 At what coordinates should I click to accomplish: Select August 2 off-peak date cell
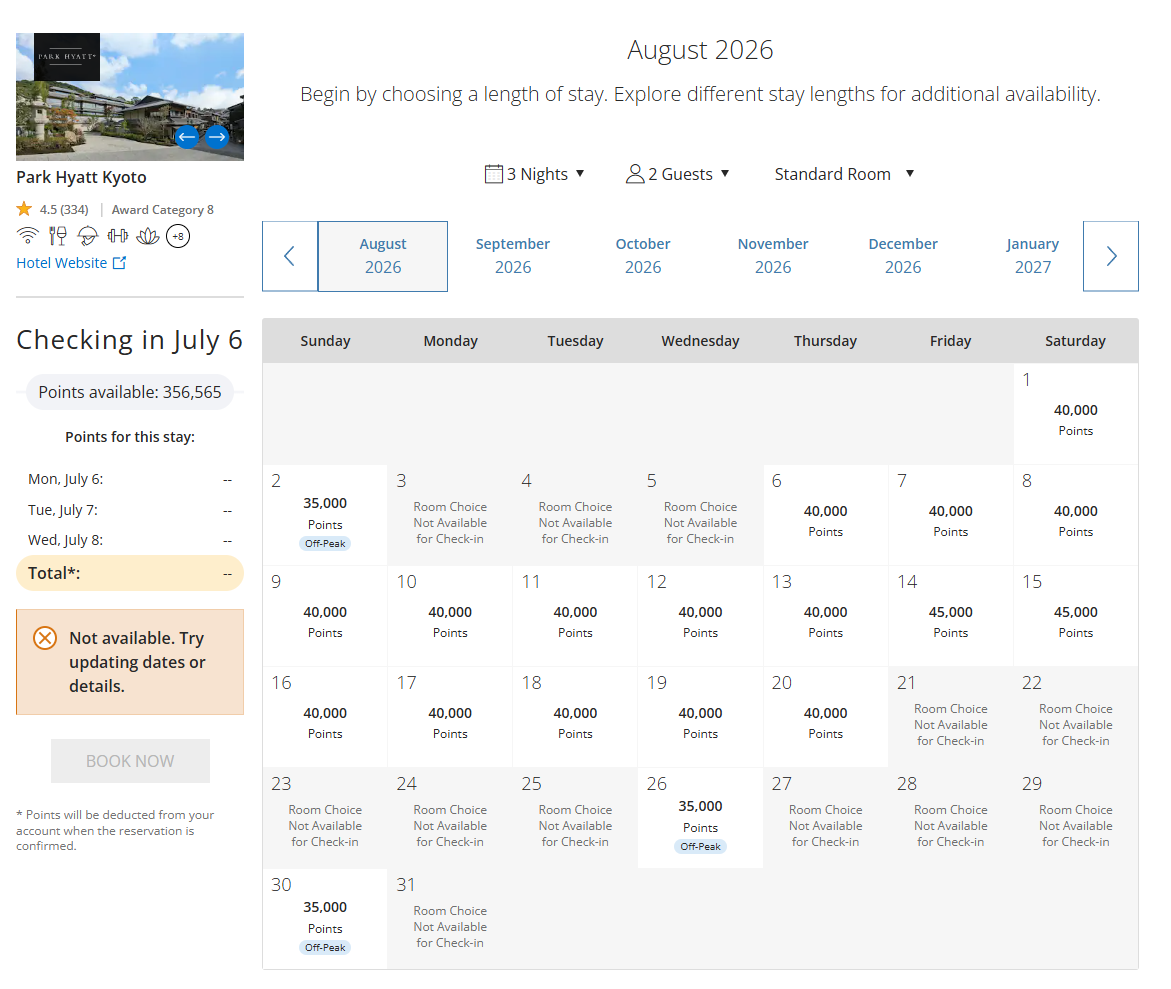pyautogui.click(x=325, y=515)
